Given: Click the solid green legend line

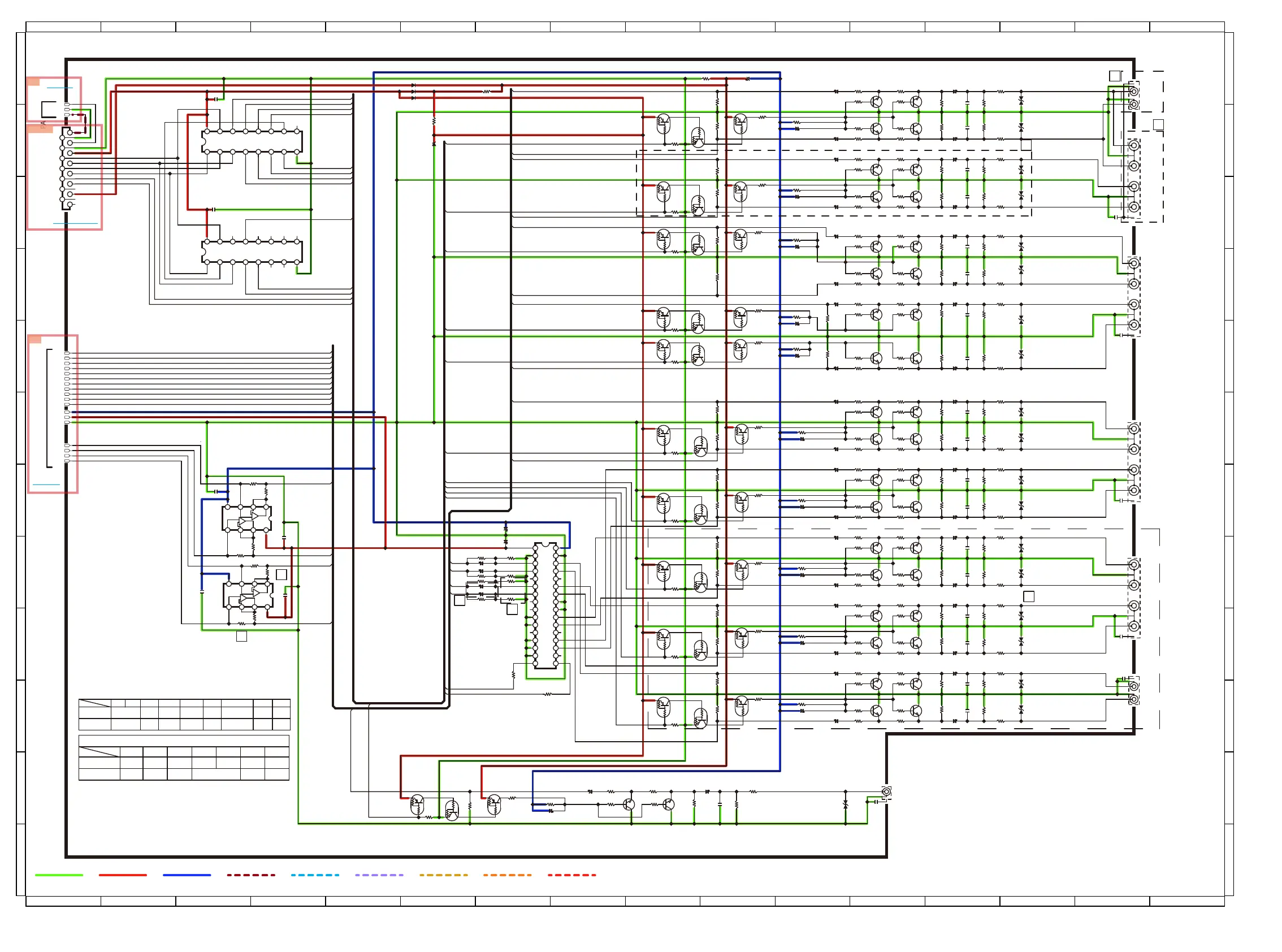Looking at the screenshot, I should click(59, 875).
